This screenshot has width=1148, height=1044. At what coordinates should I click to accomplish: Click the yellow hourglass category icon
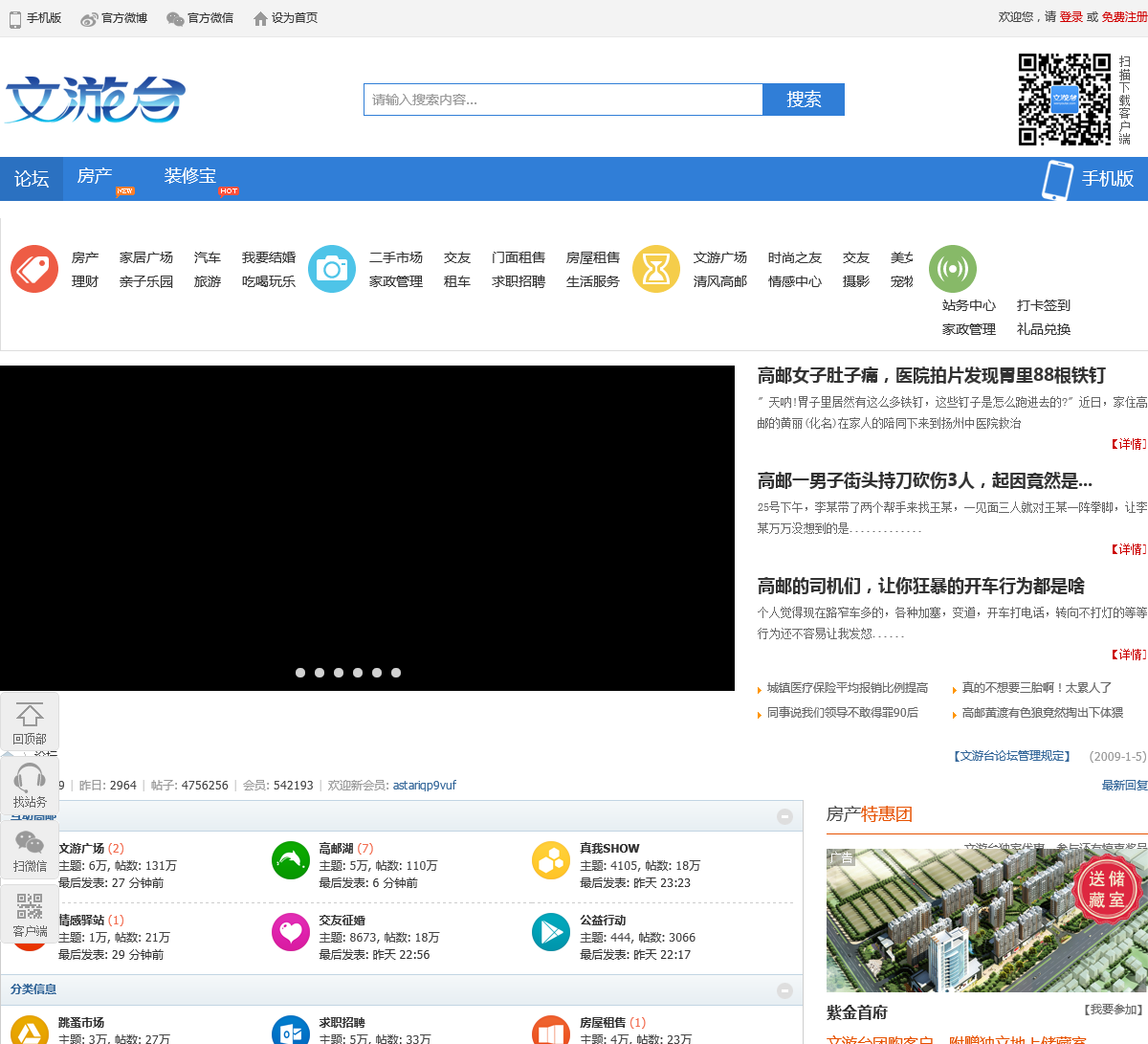[656, 269]
